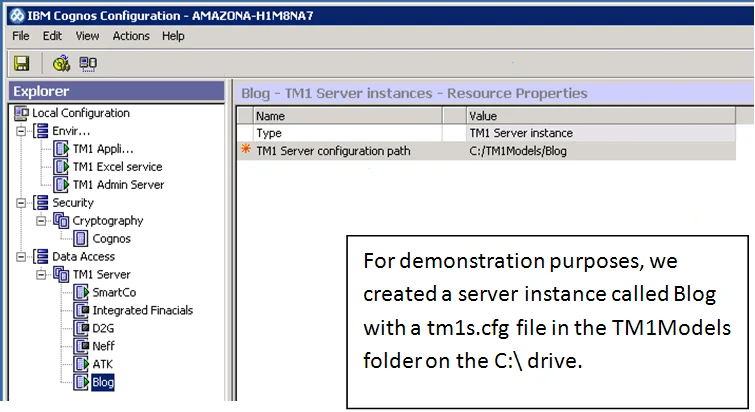Select the Cognos item under Cryptography
The height and width of the screenshot is (412, 755).
coord(111,239)
